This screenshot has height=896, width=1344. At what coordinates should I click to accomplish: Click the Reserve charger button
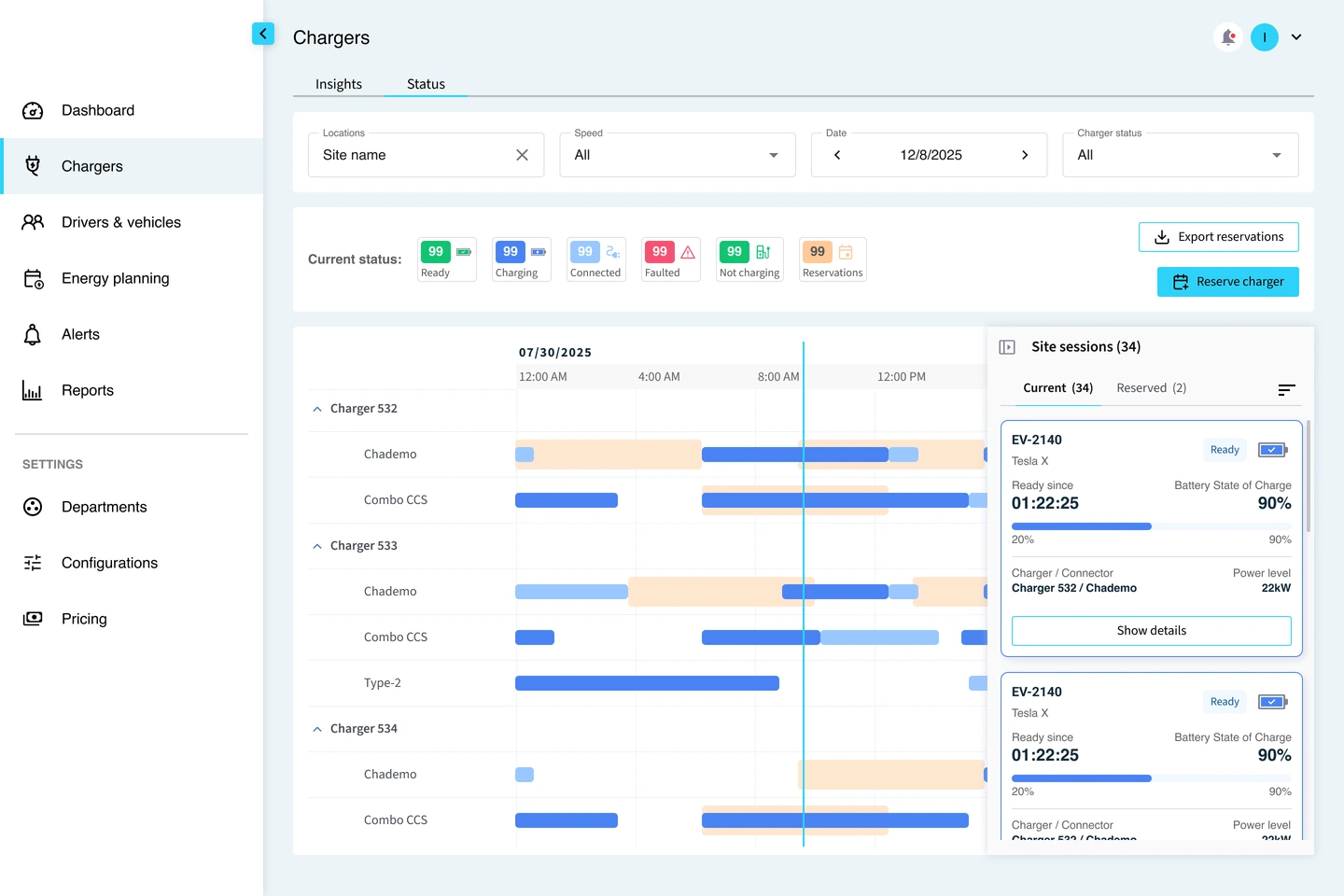(x=1228, y=282)
